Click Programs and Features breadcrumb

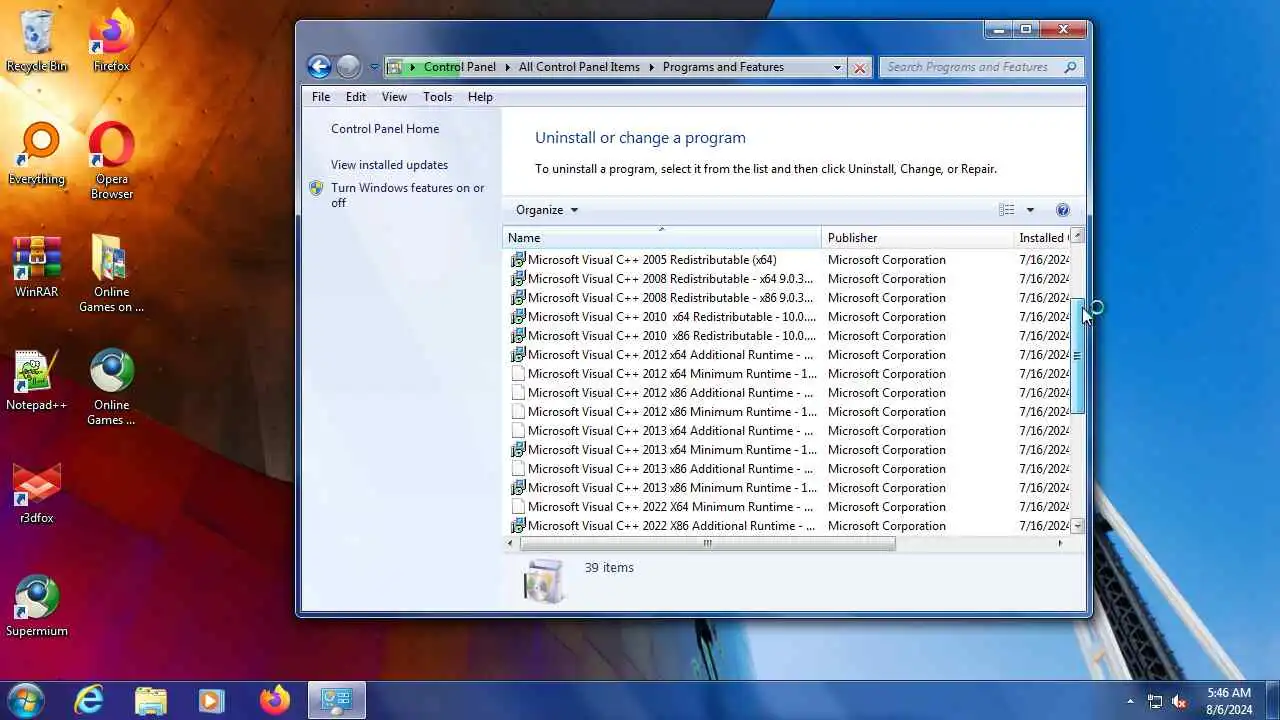click(x=723, y=67)
